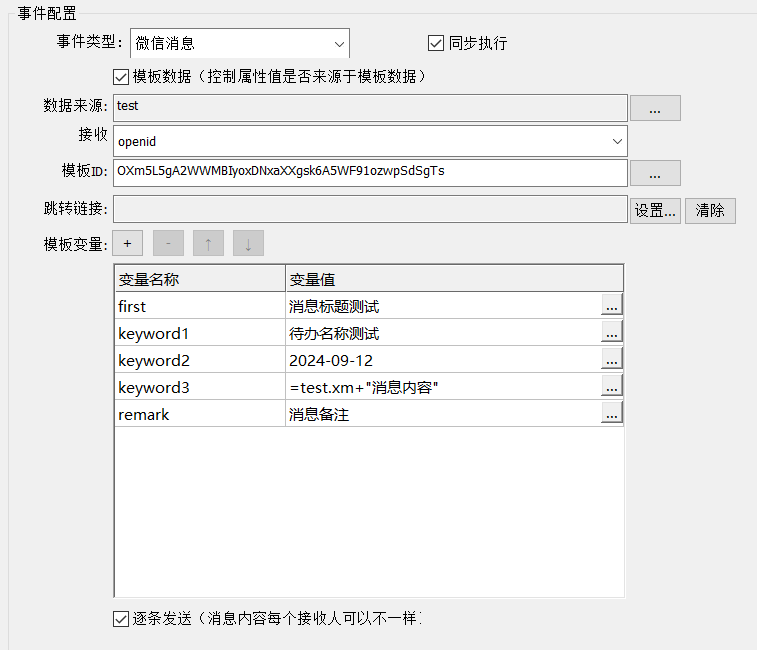Open browse button for data source test
Screen dimensions: 757x650
655,109
